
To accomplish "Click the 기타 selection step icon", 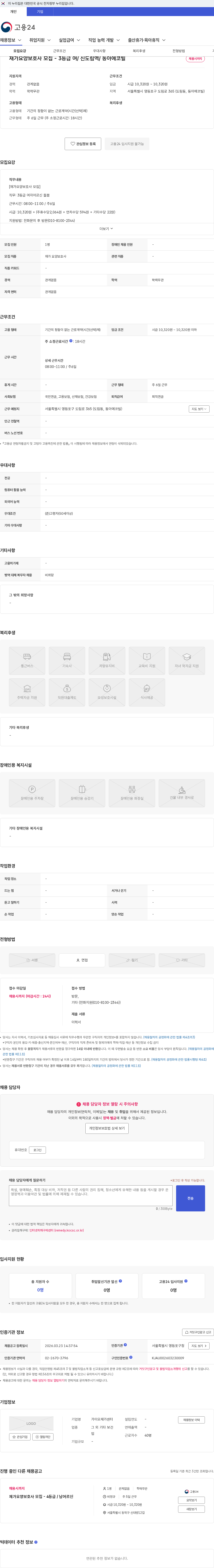I will pos(182,960).
